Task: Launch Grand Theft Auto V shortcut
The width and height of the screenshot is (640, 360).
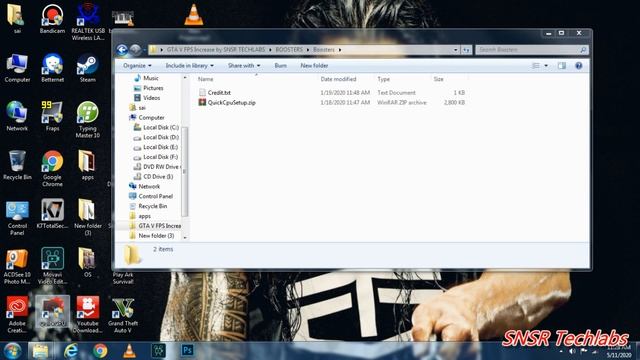Action: [x=123, y=315]
